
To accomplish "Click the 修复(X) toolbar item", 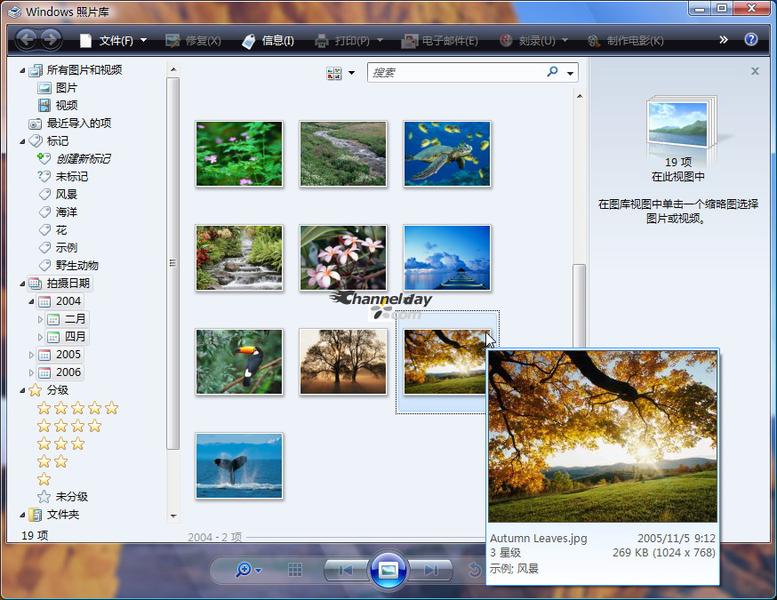I will click(193, 41).
